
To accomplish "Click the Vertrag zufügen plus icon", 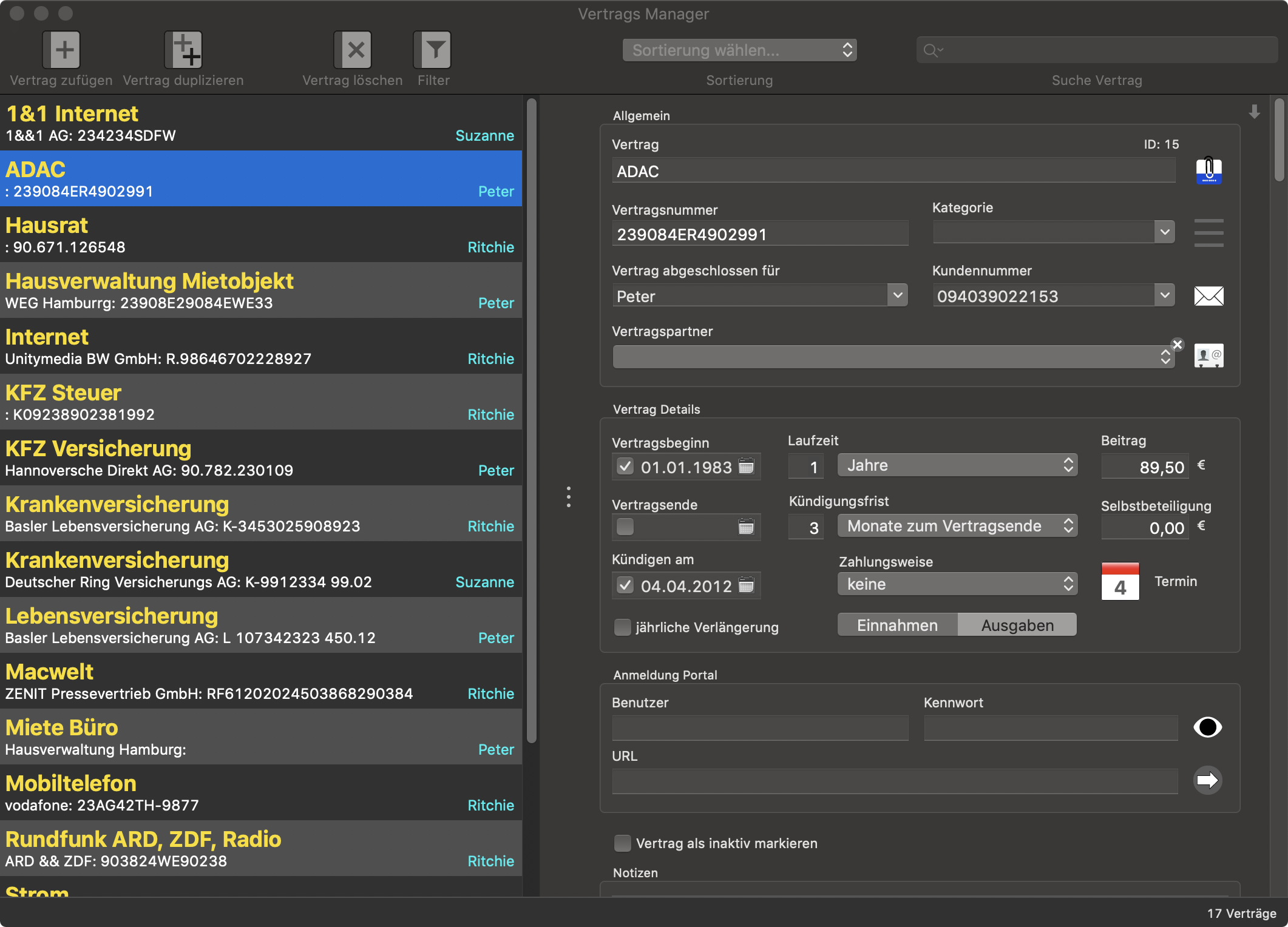I will tap(61, 50).
